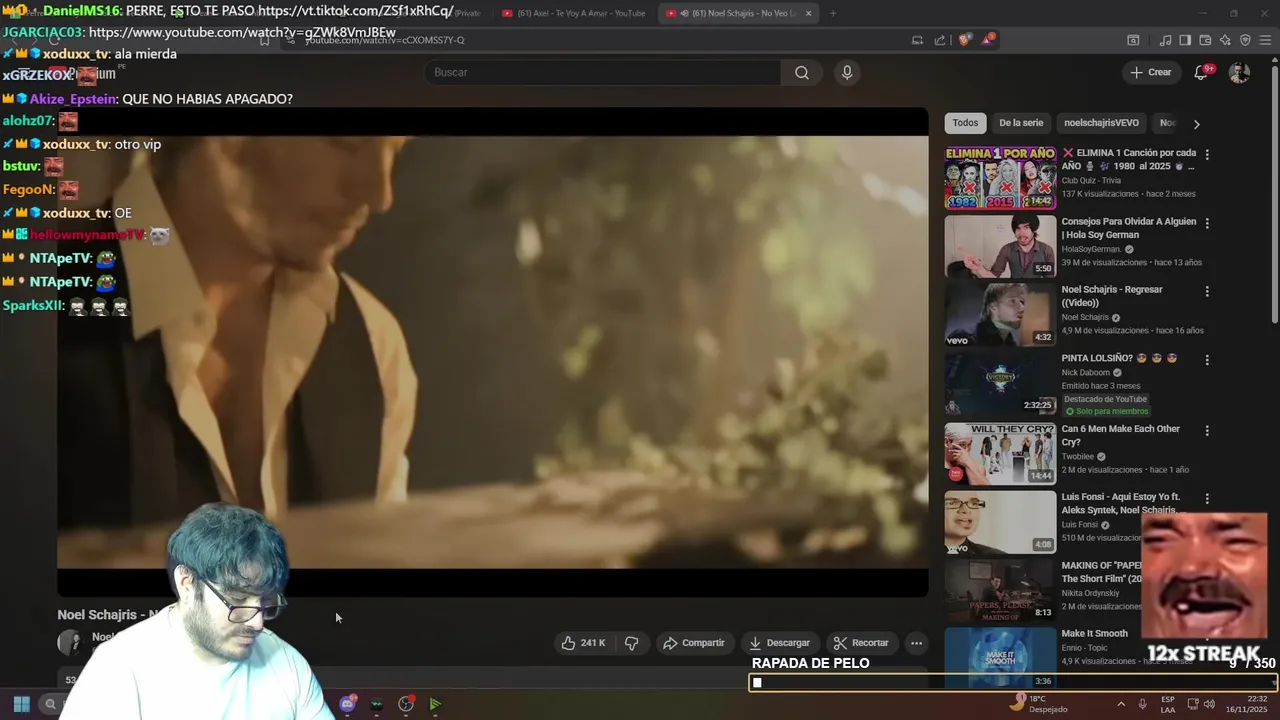Click the cast/media icon in address bar

(x=917, y=40)
